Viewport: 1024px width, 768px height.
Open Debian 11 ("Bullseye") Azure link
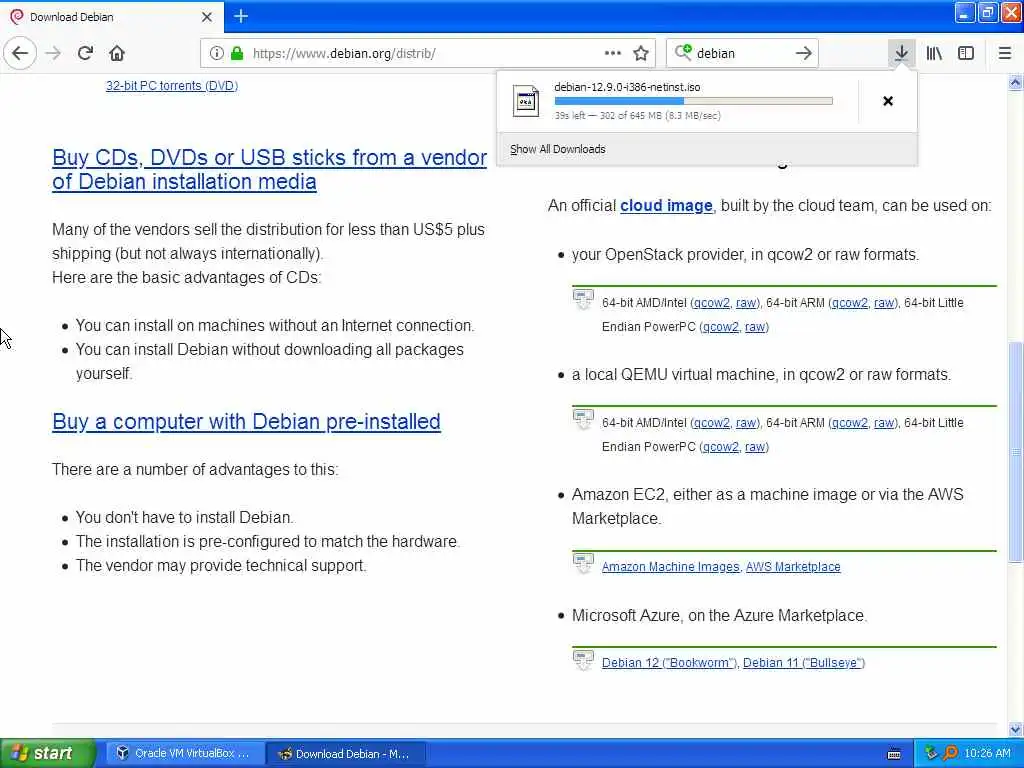coord(804,663)
